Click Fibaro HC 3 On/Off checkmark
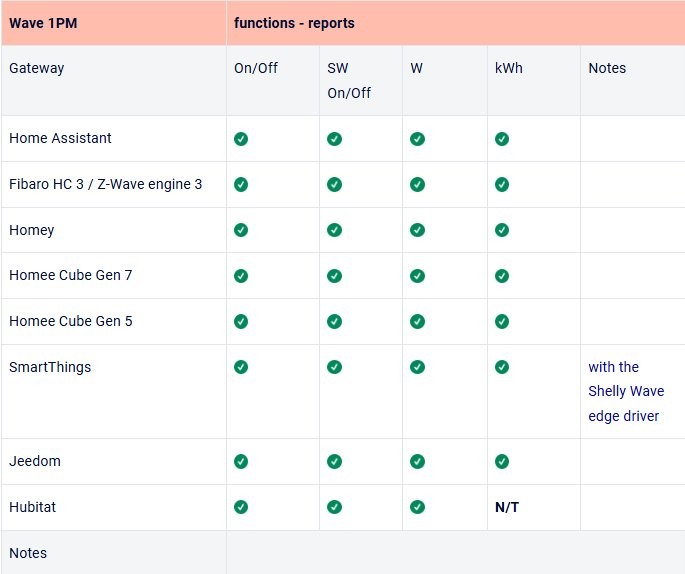685x574 pixels. pyautogui.click(x=241, y=184)
